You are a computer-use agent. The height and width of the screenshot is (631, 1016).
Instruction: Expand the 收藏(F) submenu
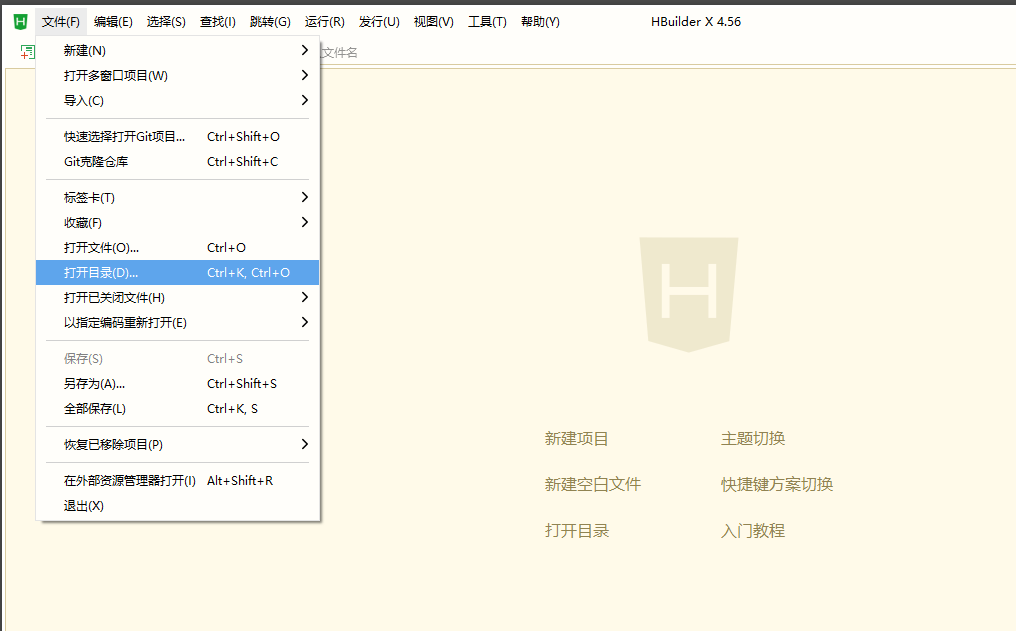point(178,222)
